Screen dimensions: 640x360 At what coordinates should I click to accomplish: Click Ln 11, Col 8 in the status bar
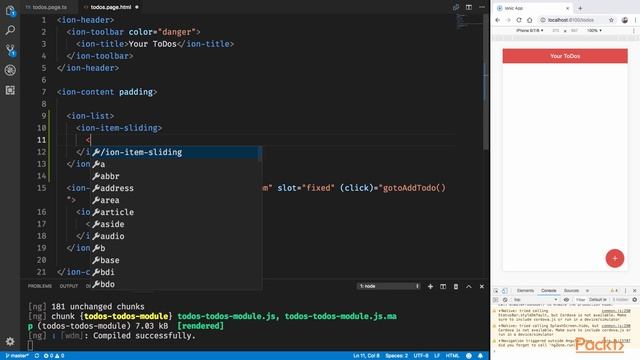[x=366, y=356]
